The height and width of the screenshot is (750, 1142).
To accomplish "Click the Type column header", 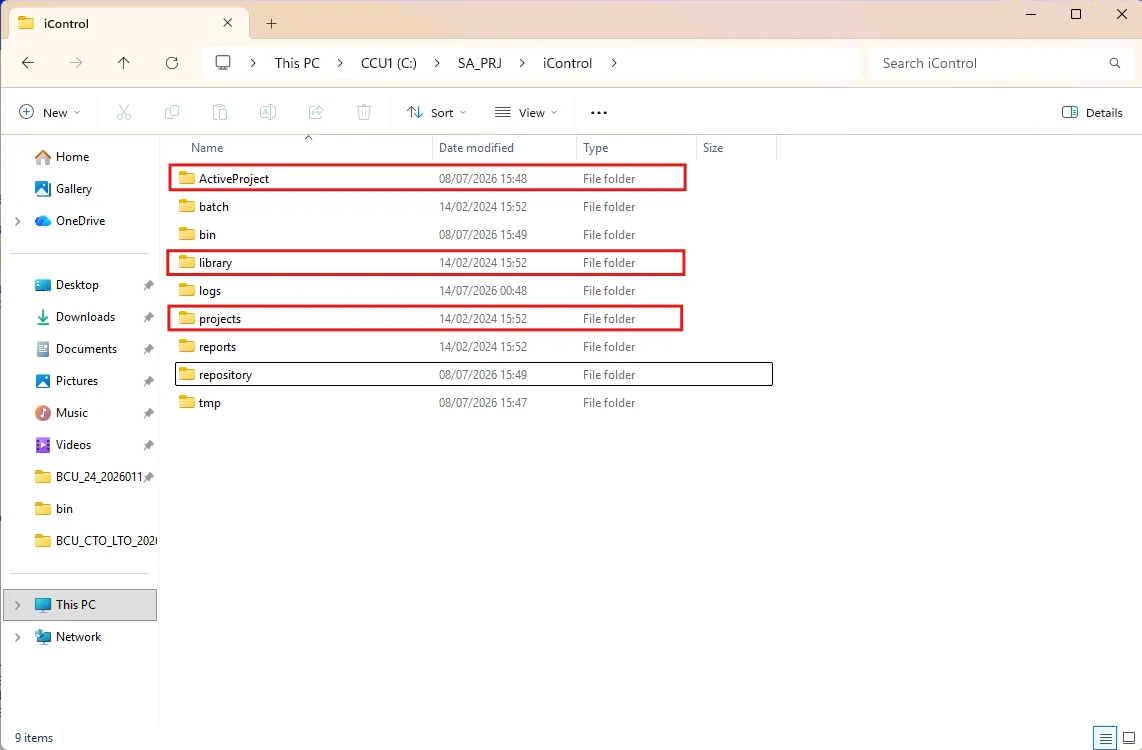I will pyautogui.click(x=636, y=148).
